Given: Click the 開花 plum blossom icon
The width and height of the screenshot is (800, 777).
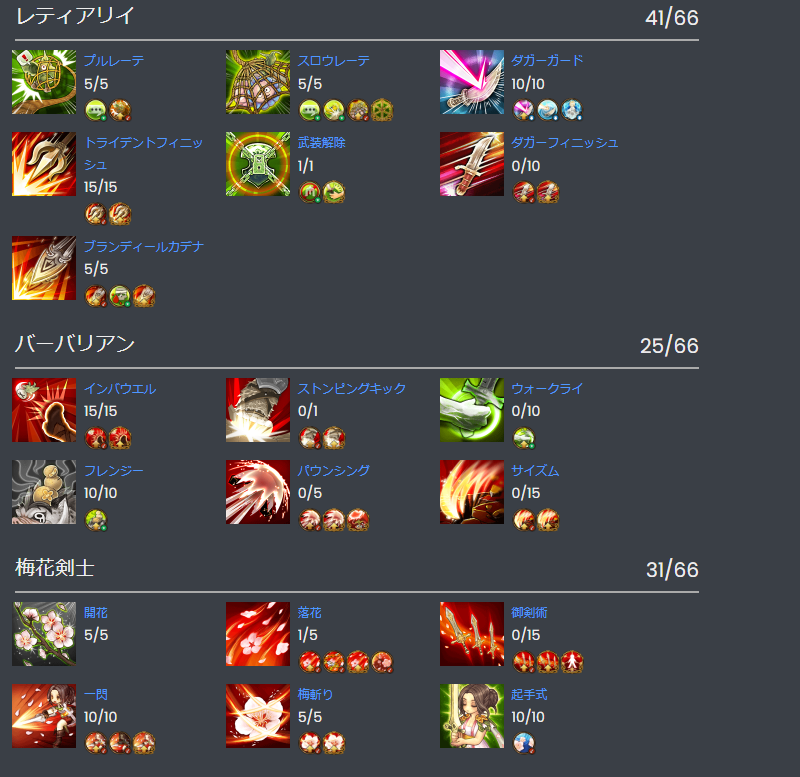Looking at the screenshot, I should coord(44,634).
